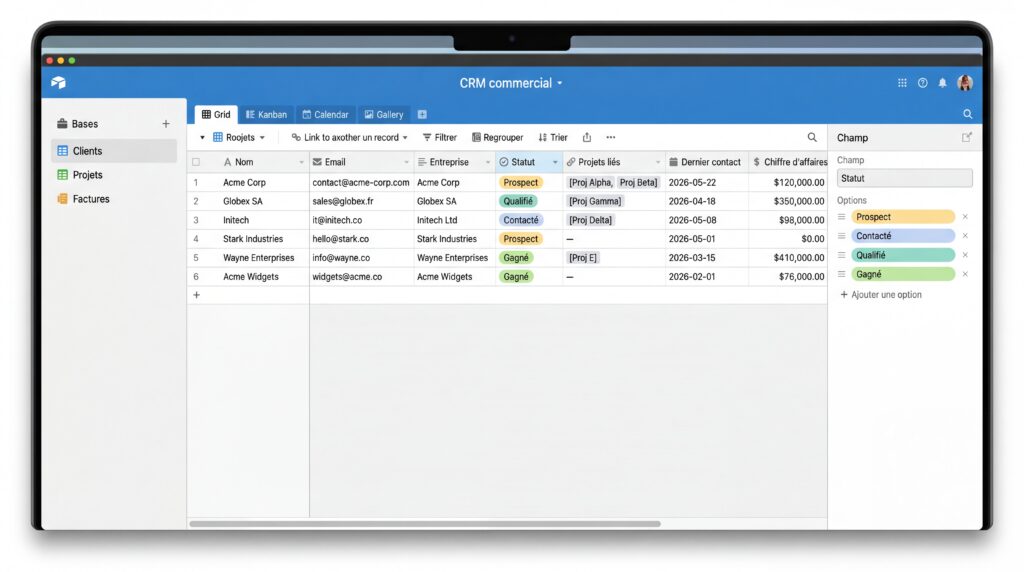Click the share/export icon in toolbar

[x=586, y=137]
